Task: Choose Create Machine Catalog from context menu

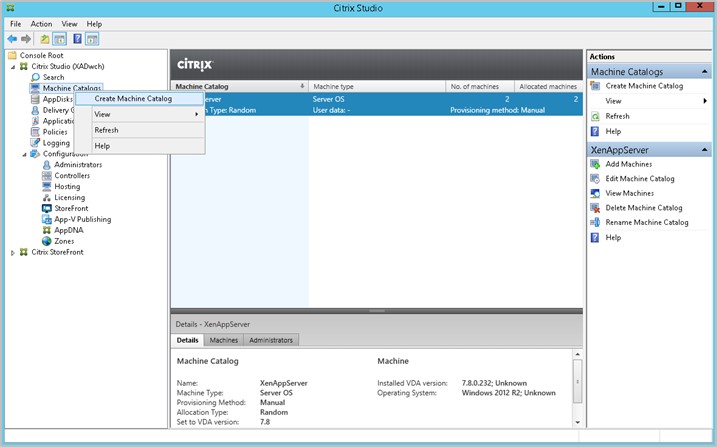Action: [x=133, y=98]
